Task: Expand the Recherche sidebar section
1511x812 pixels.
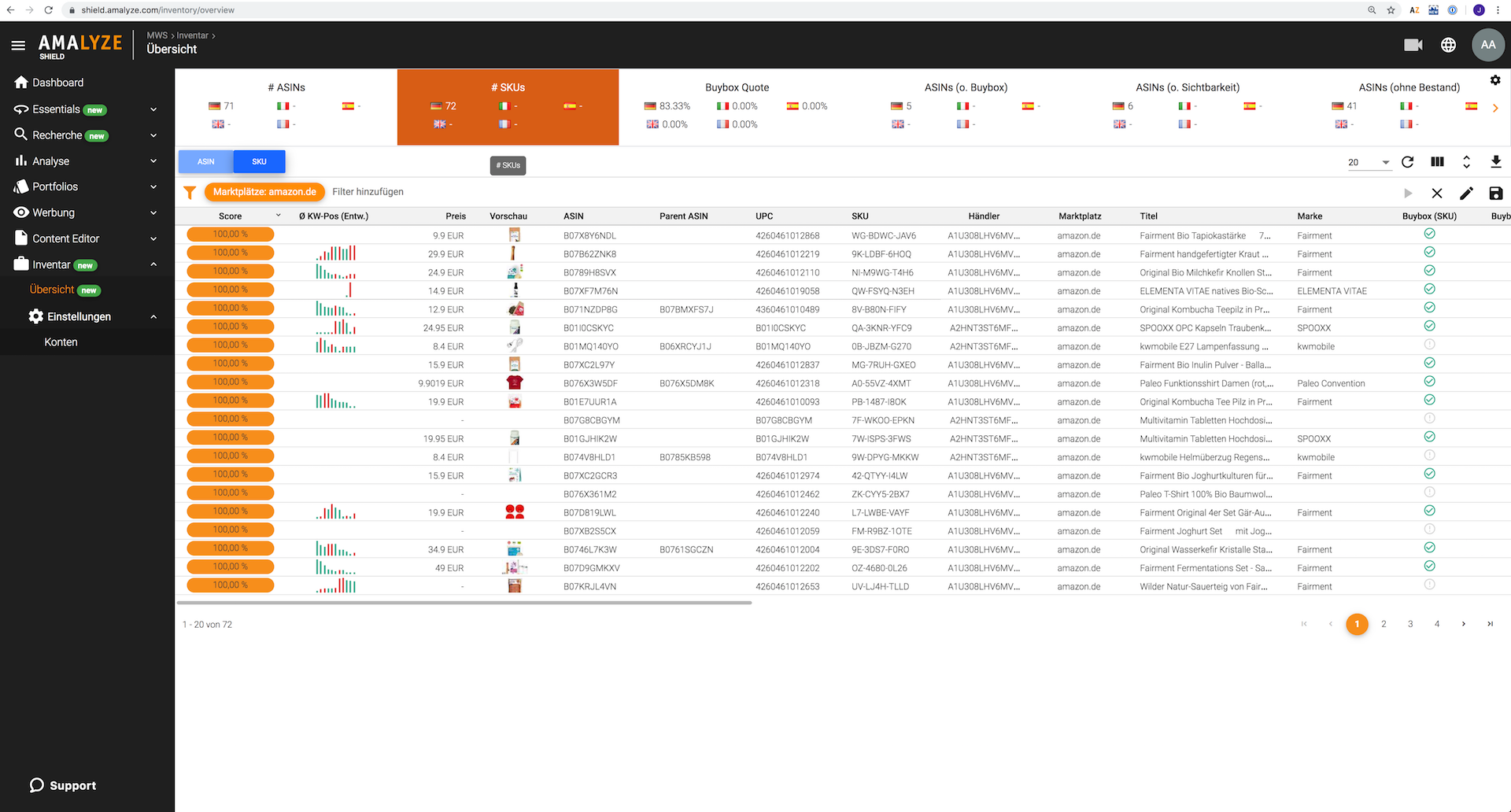Action: click(153, 135)
